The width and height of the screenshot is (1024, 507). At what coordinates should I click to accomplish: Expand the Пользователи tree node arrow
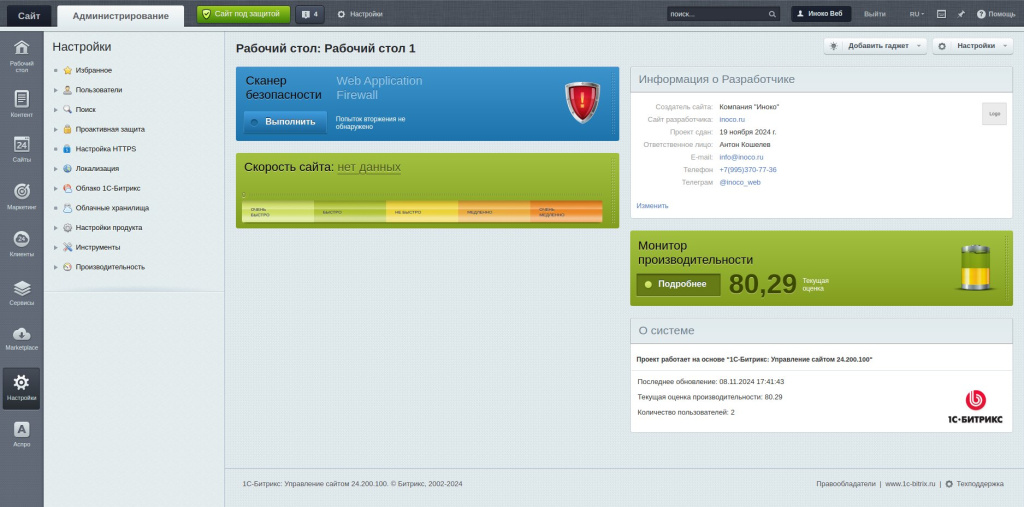(x=56, y=90)
